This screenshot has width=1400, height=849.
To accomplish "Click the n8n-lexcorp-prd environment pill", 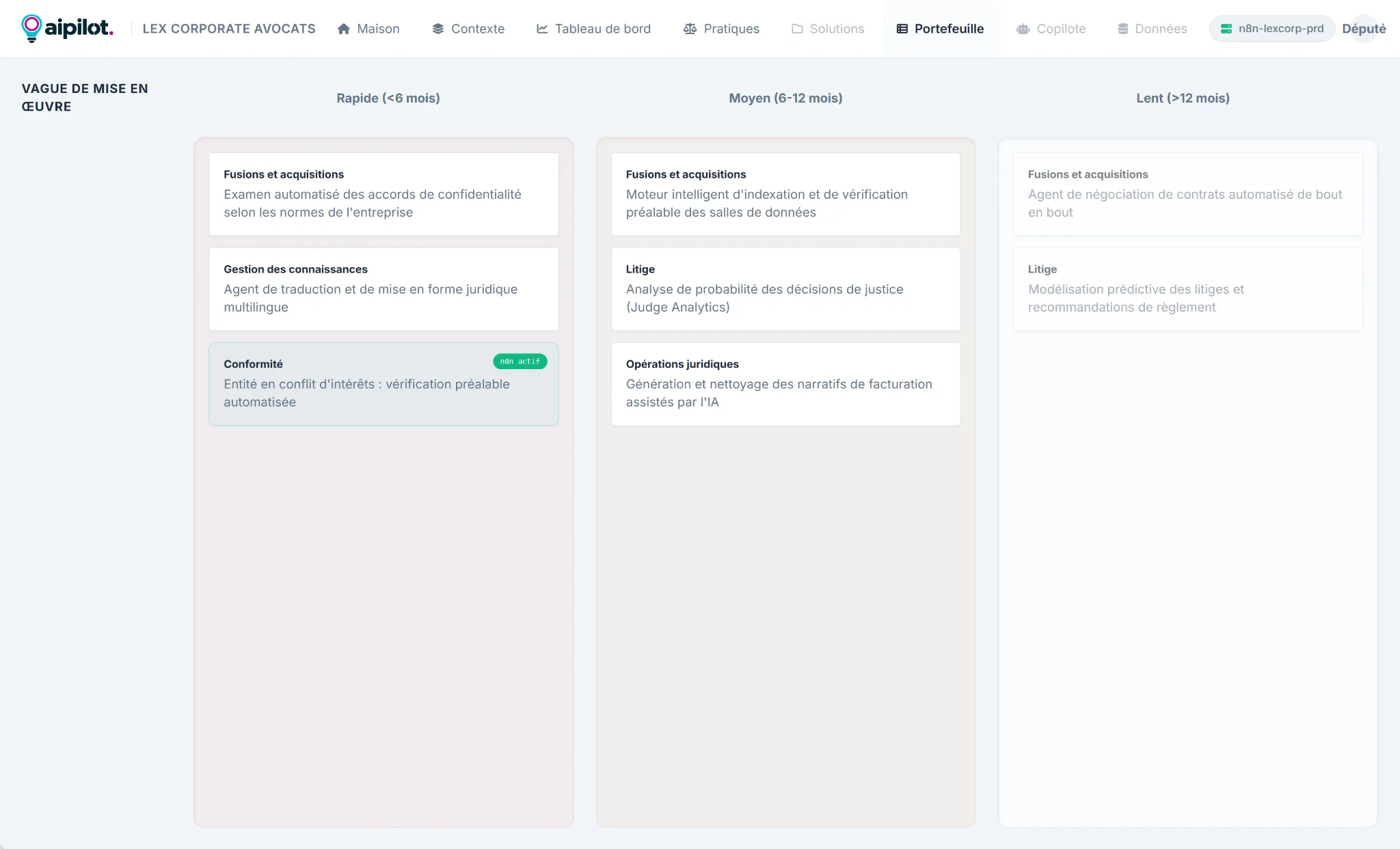I will coord(1272,29).
